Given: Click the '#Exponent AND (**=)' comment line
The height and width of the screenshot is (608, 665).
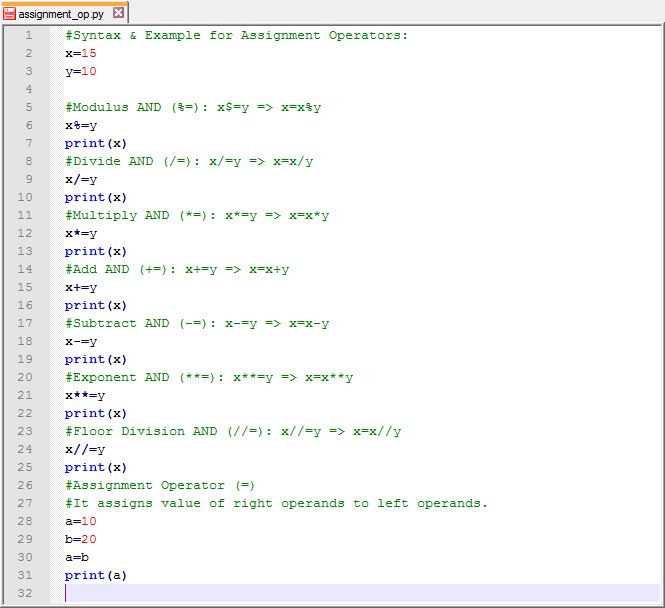Looking at the screenshot, I should [x=209, y=377].
